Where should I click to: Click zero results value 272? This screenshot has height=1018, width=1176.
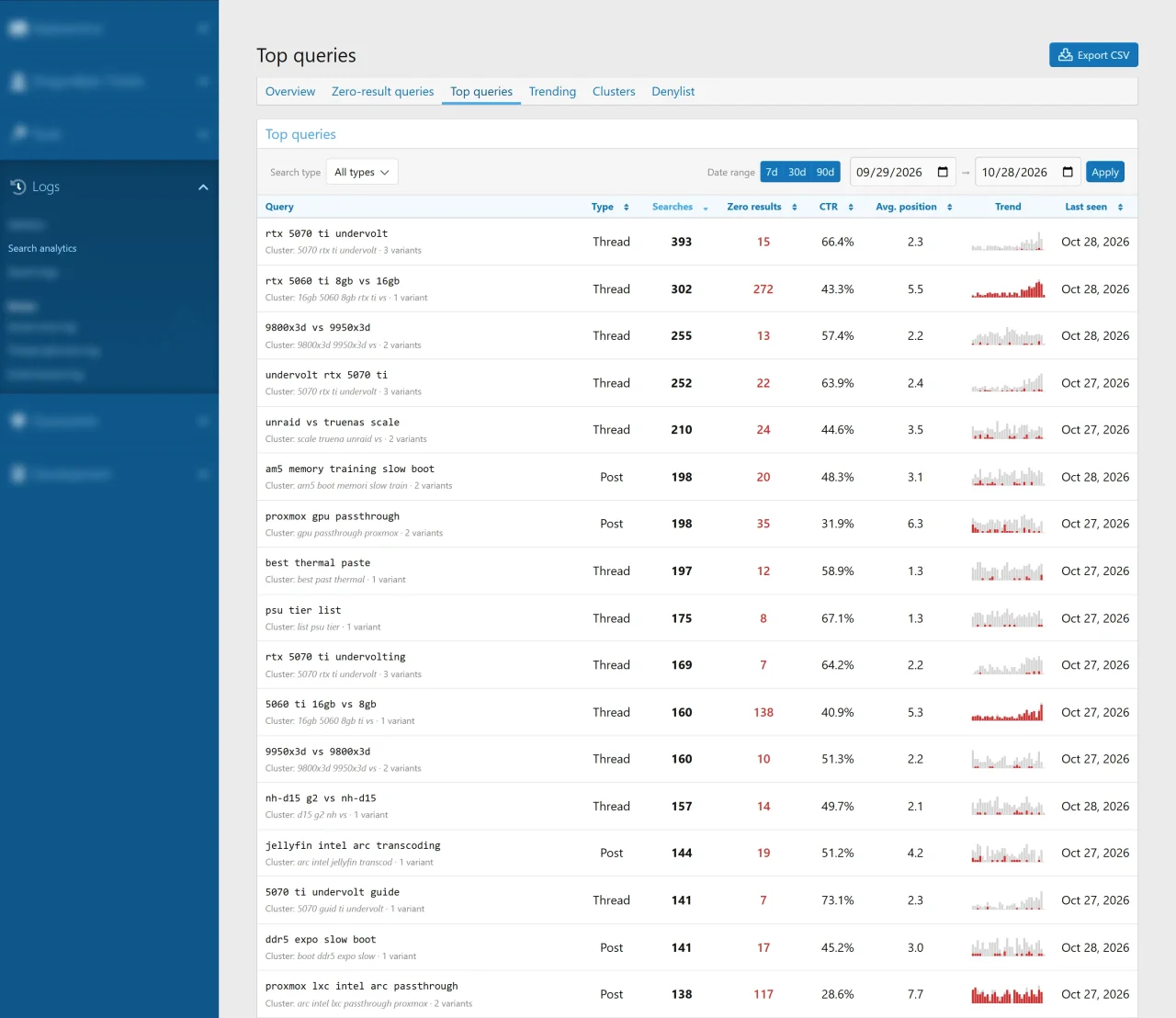[x=763, y=289]
